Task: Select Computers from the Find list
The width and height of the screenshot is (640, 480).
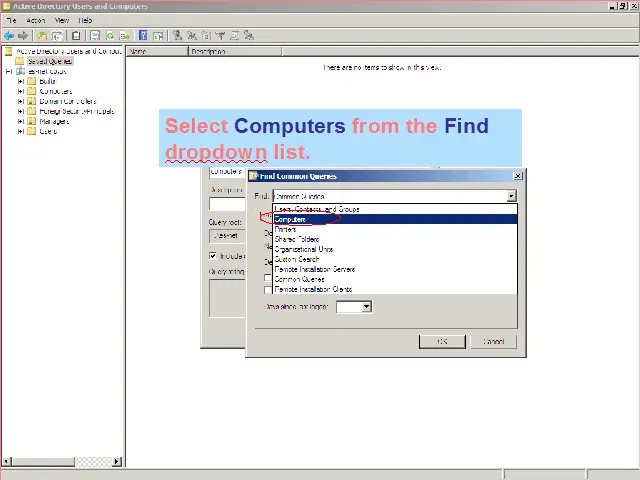Action: pos(291,219)
